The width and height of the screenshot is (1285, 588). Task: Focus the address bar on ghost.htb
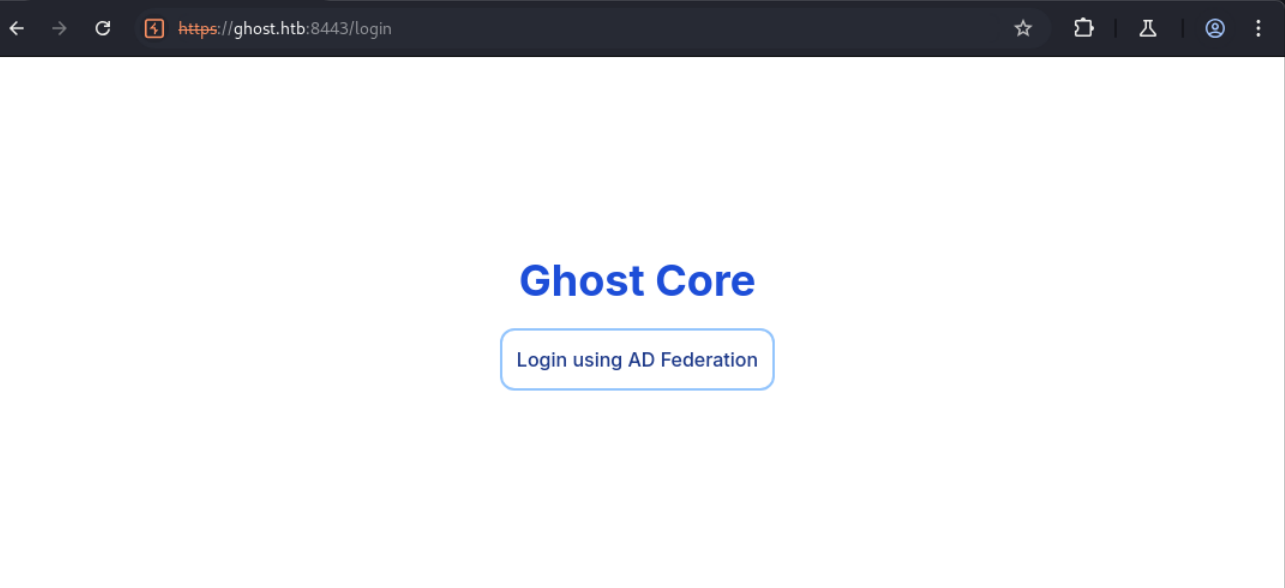click(x=268, y=29)
